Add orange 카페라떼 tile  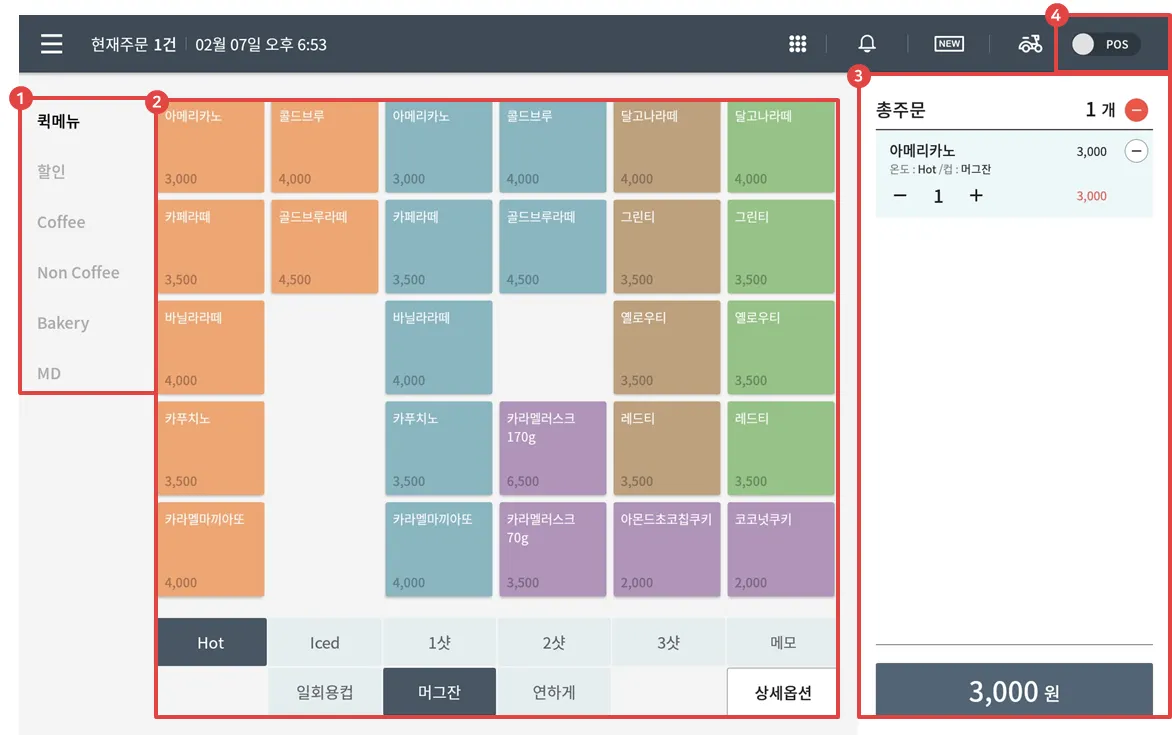coord(211,247)
